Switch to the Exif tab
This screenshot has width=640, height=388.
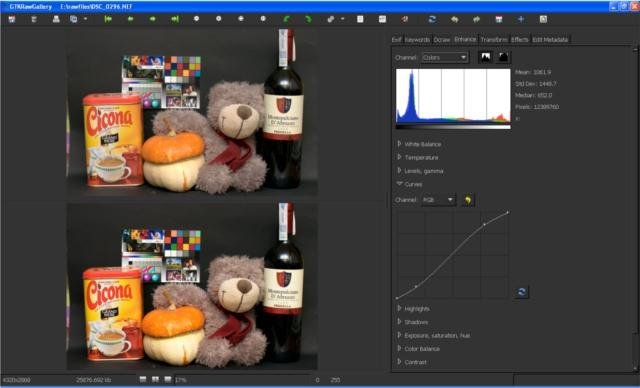396,40
